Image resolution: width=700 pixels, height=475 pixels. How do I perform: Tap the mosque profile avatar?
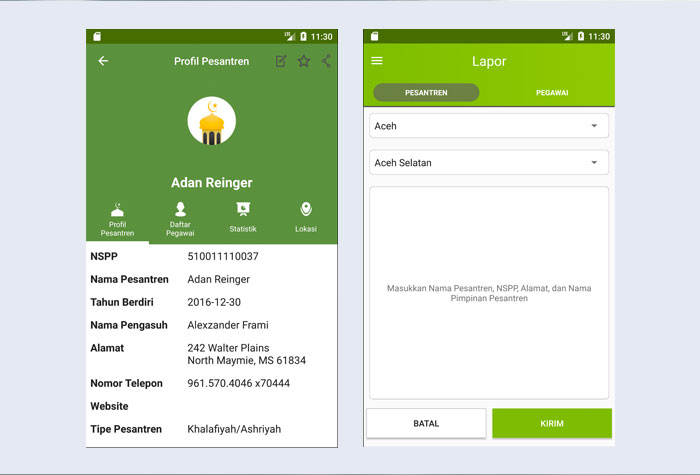211,122
